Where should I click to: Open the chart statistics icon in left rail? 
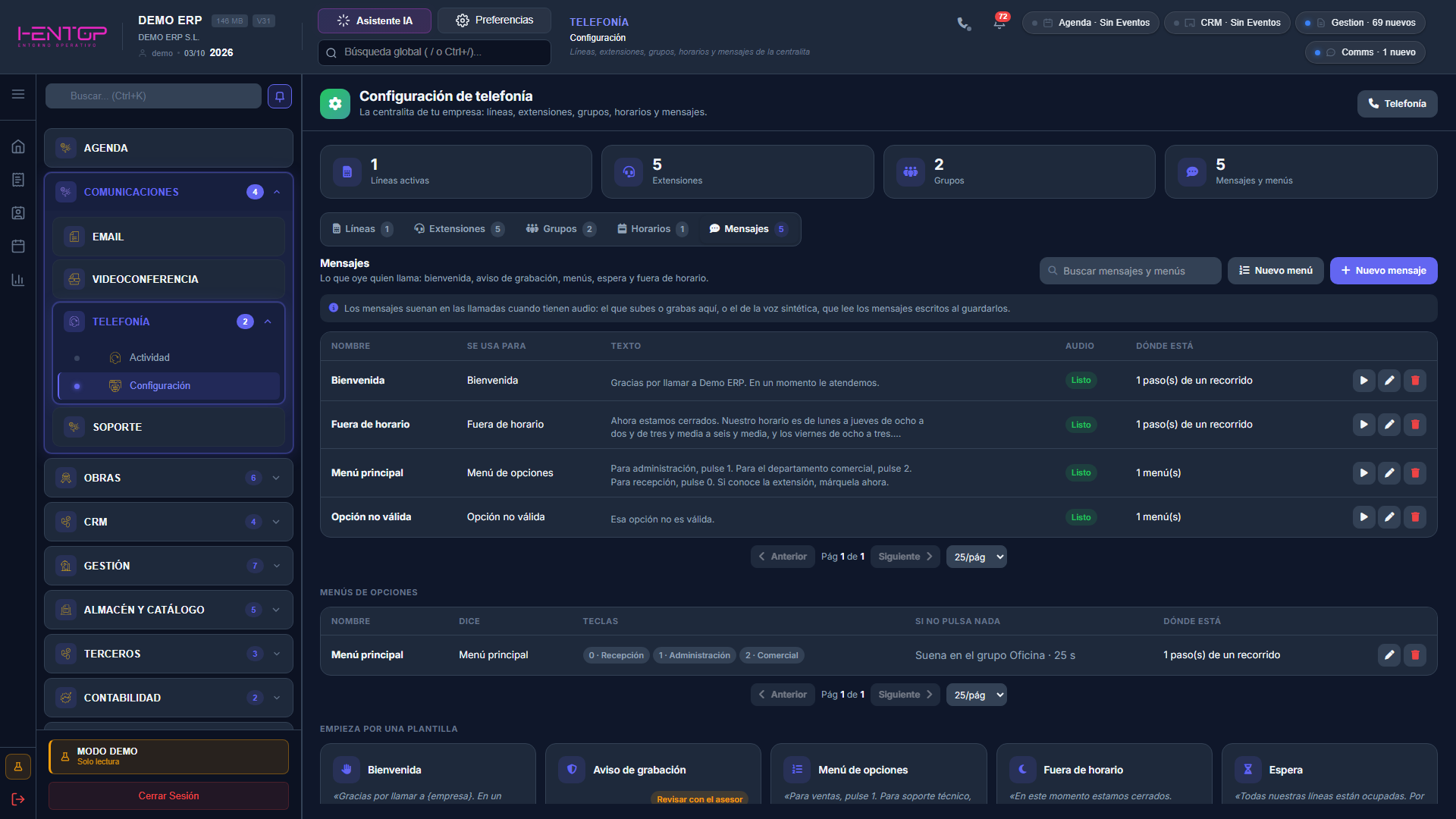tap(18, 280)
